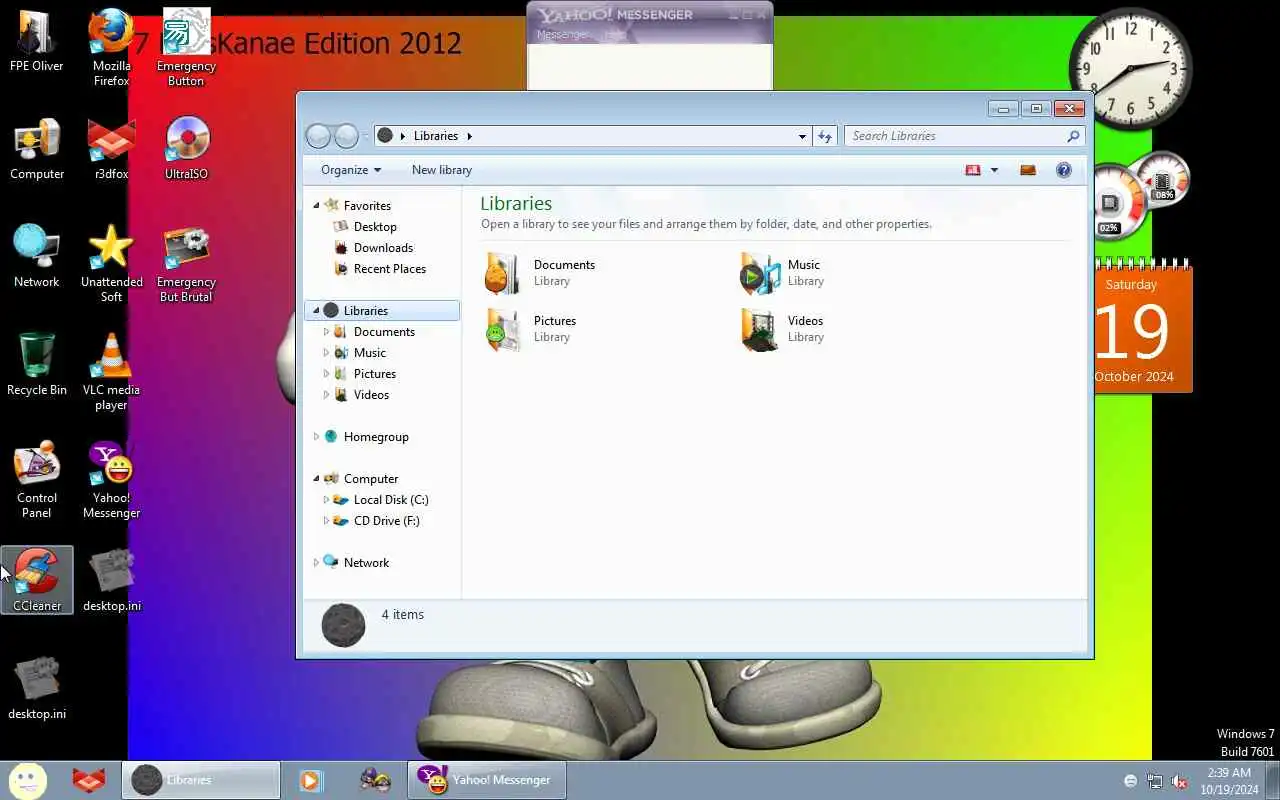Click the Explorer Help icon
Viewport: 1280px width, 800px height.
pos(1063,170)
